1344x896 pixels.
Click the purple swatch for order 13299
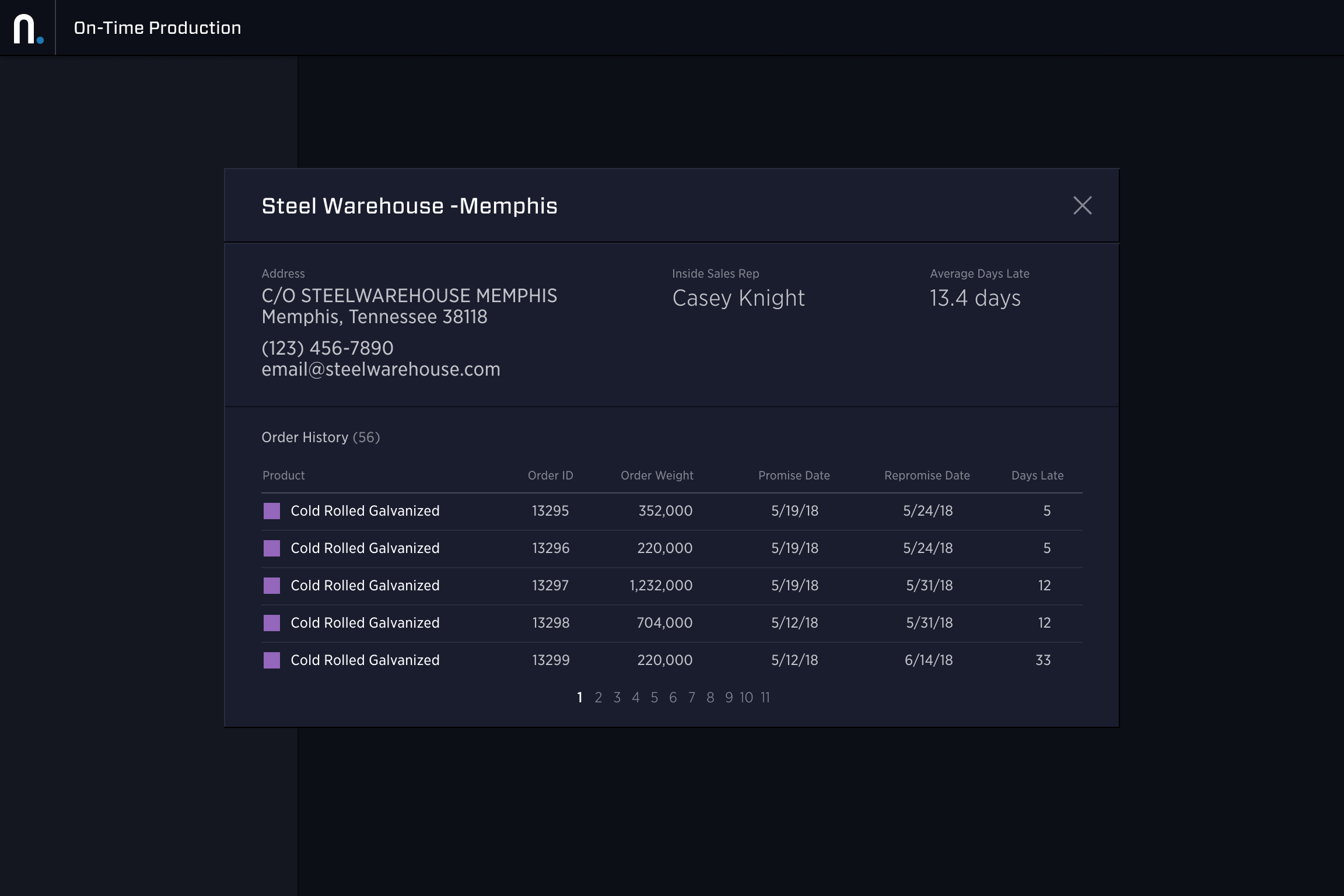pos(272,660)
